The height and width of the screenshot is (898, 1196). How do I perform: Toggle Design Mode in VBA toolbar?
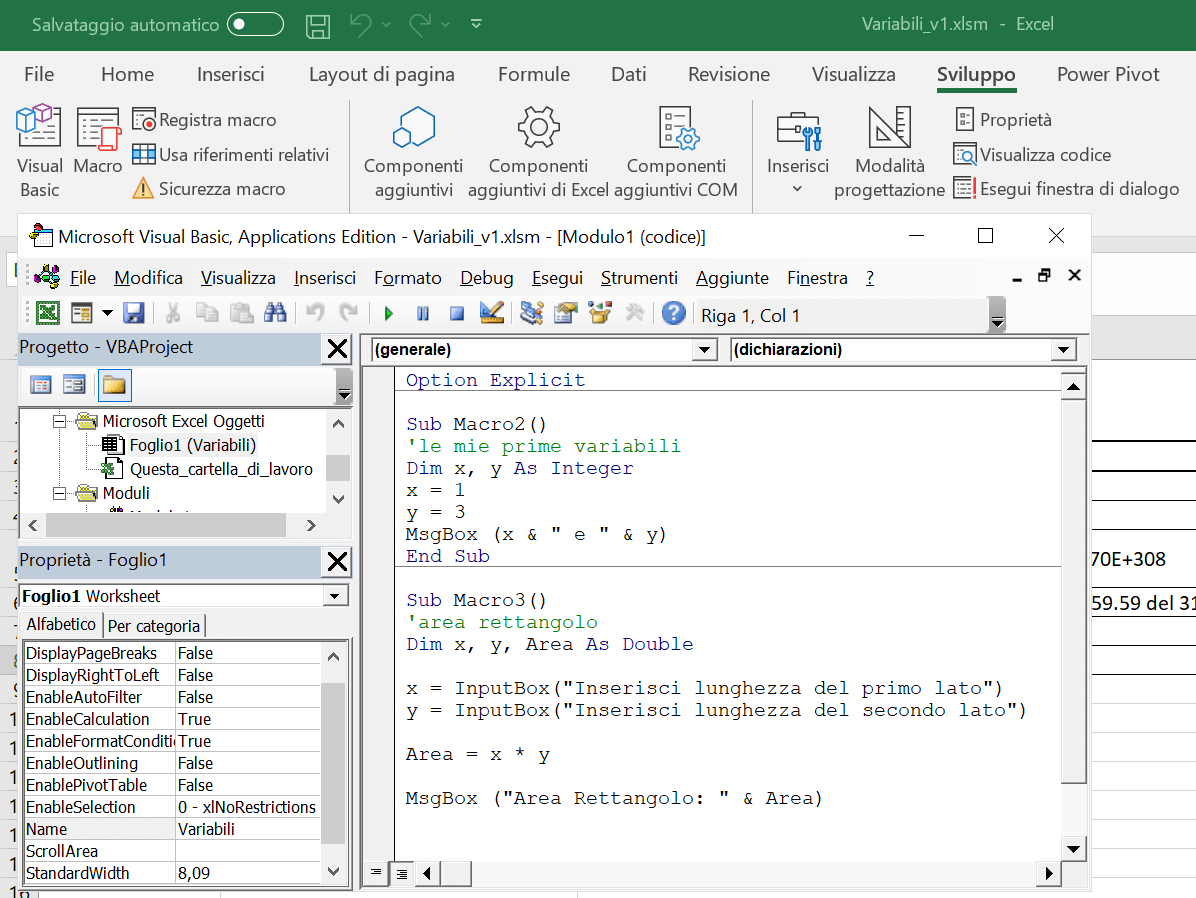(492, 313)
